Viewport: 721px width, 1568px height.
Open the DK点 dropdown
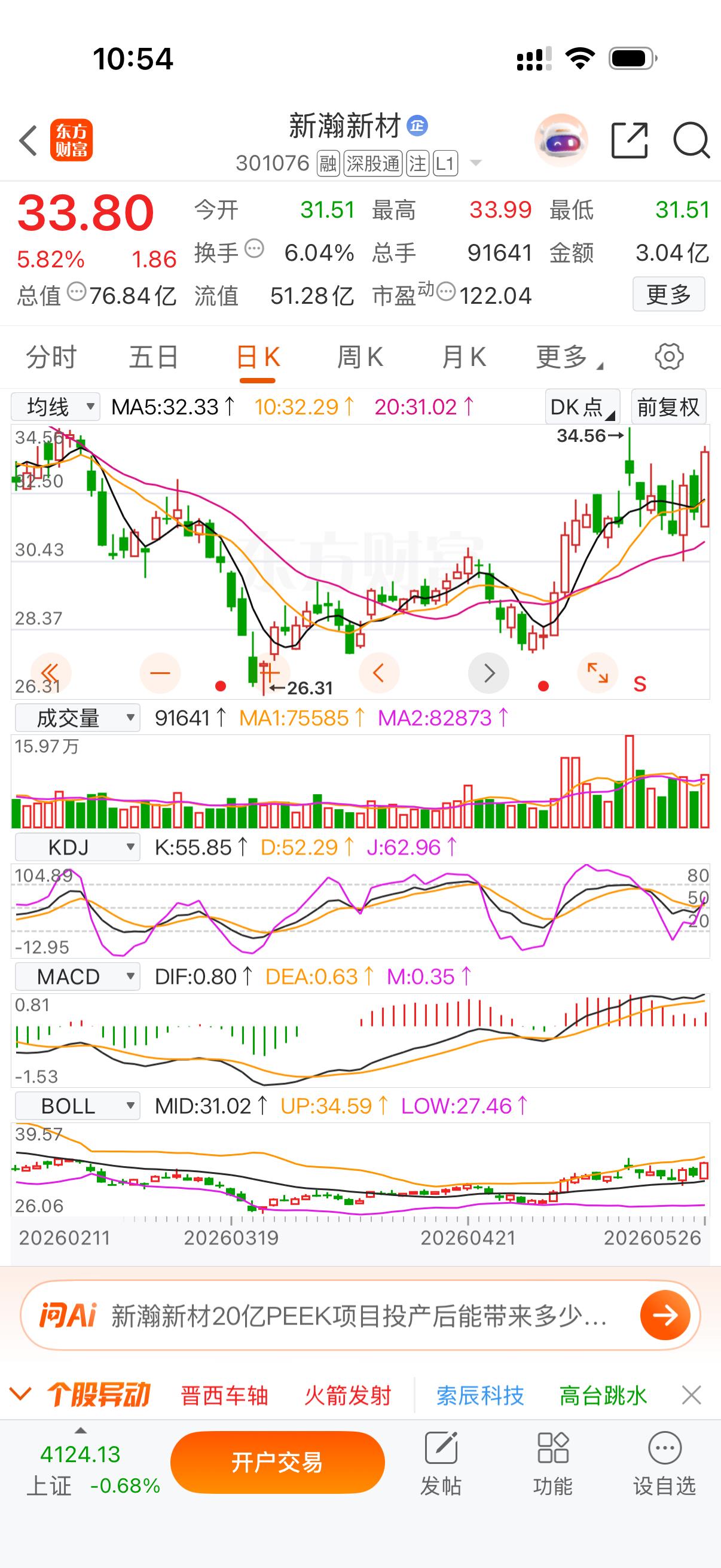582,407
